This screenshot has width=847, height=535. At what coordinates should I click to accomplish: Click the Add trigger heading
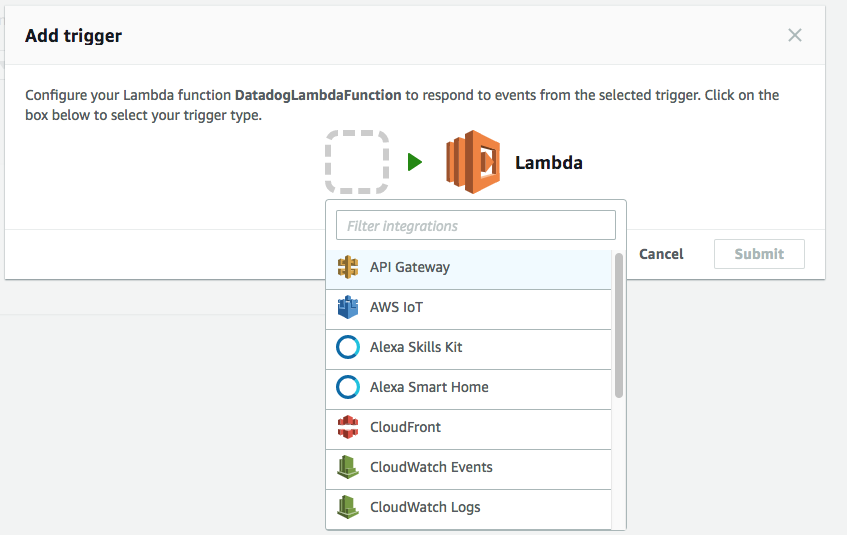(73, 36)
